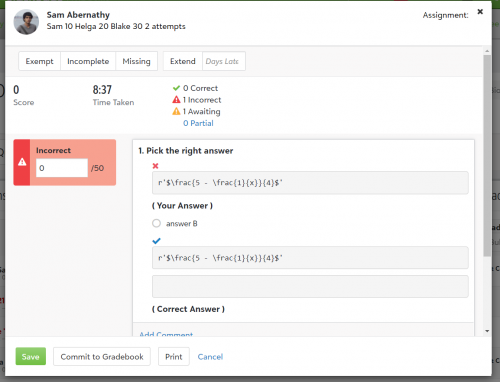Click the 'Assignment:' label
This screenshot has height=382, width=500.
(445, 15)
